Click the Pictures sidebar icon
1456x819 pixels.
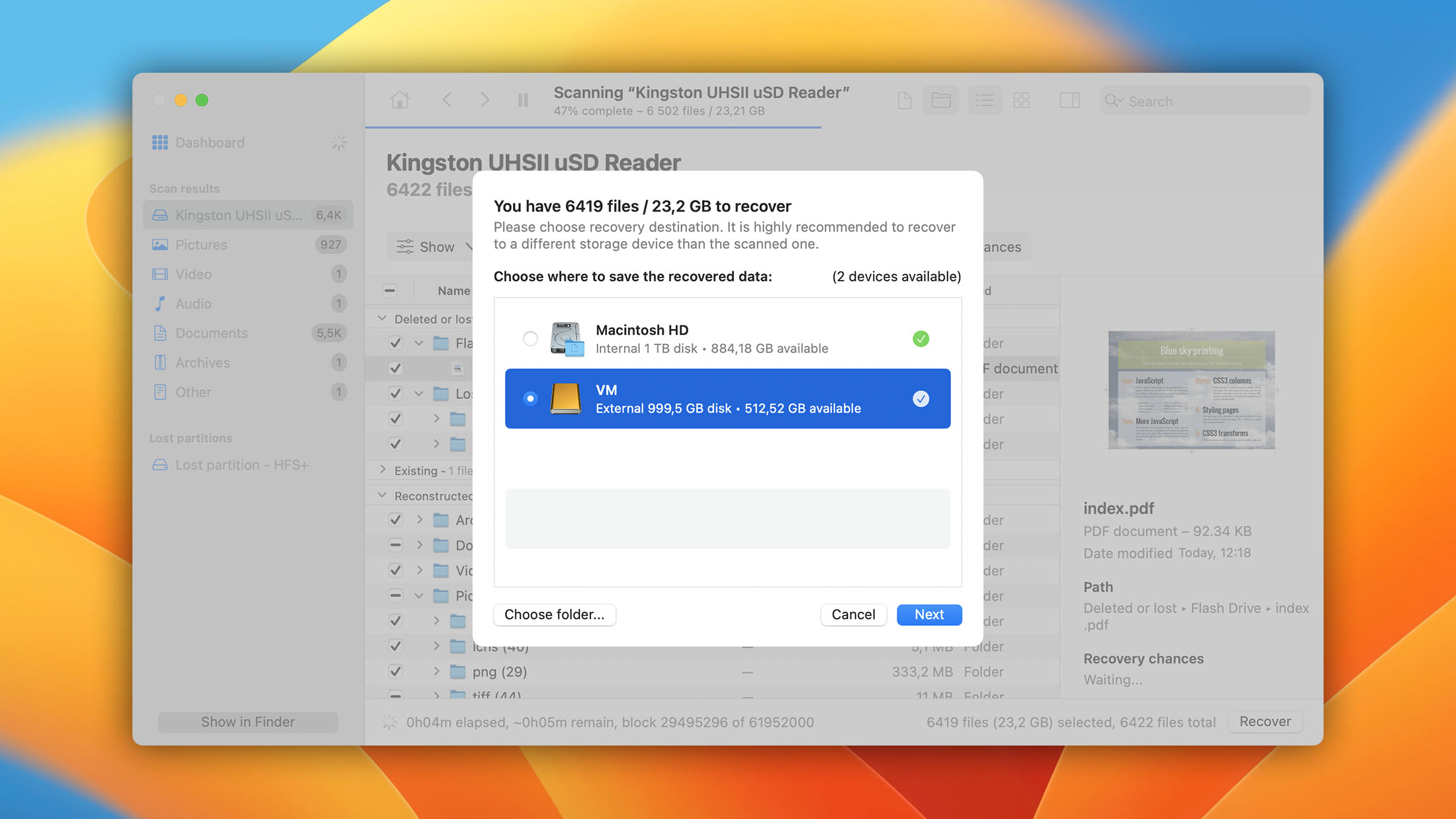(159, 245)
